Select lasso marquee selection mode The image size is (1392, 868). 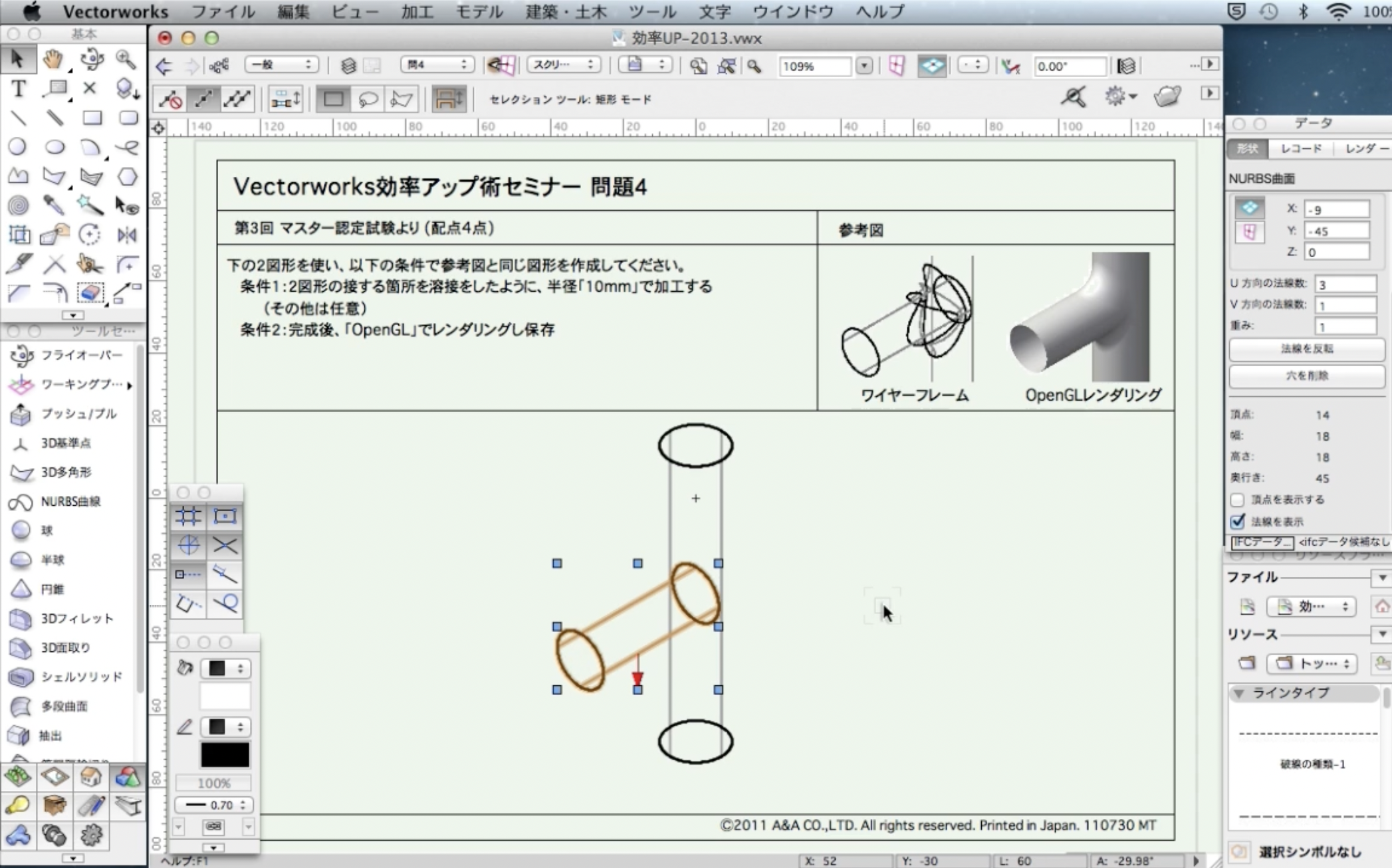(x=368, y=99)
